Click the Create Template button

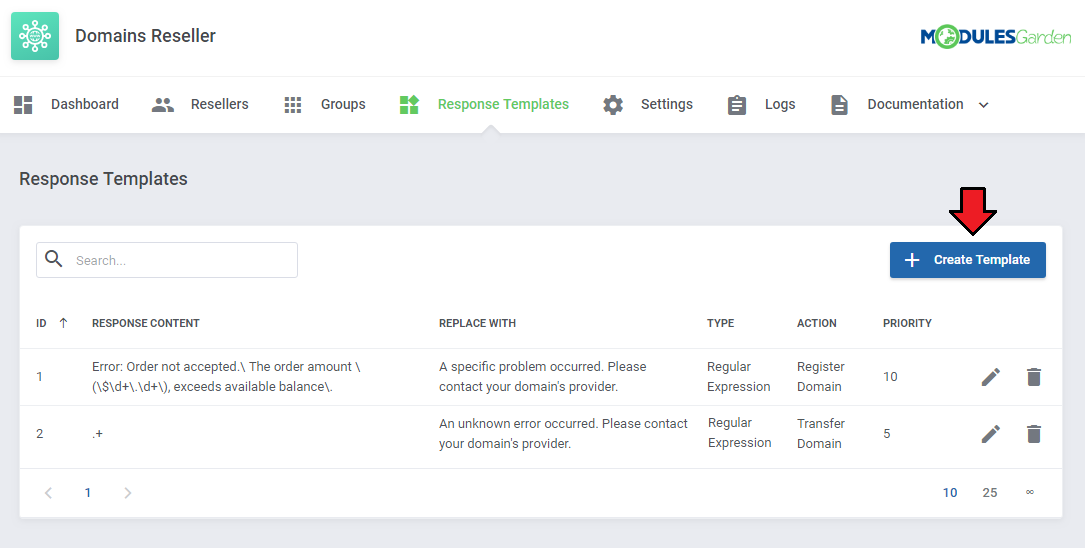967,260
